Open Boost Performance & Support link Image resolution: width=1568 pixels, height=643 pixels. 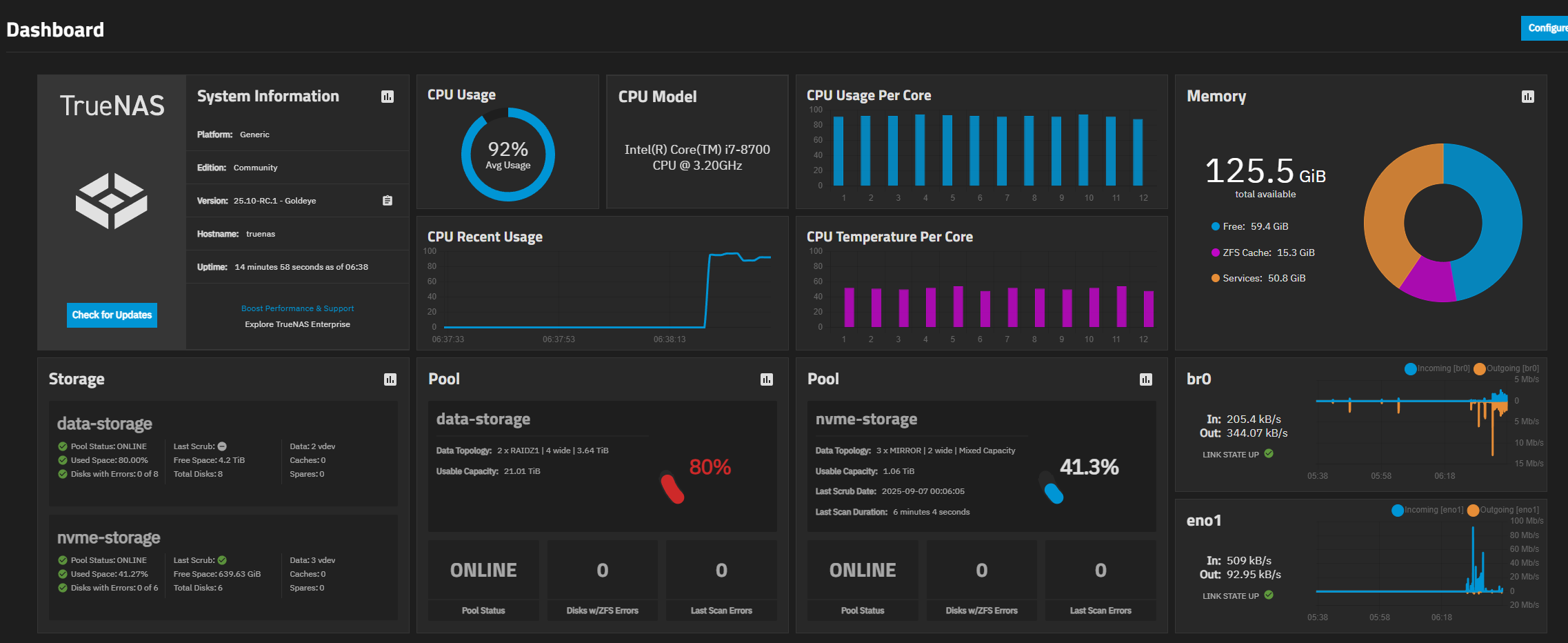297,308
